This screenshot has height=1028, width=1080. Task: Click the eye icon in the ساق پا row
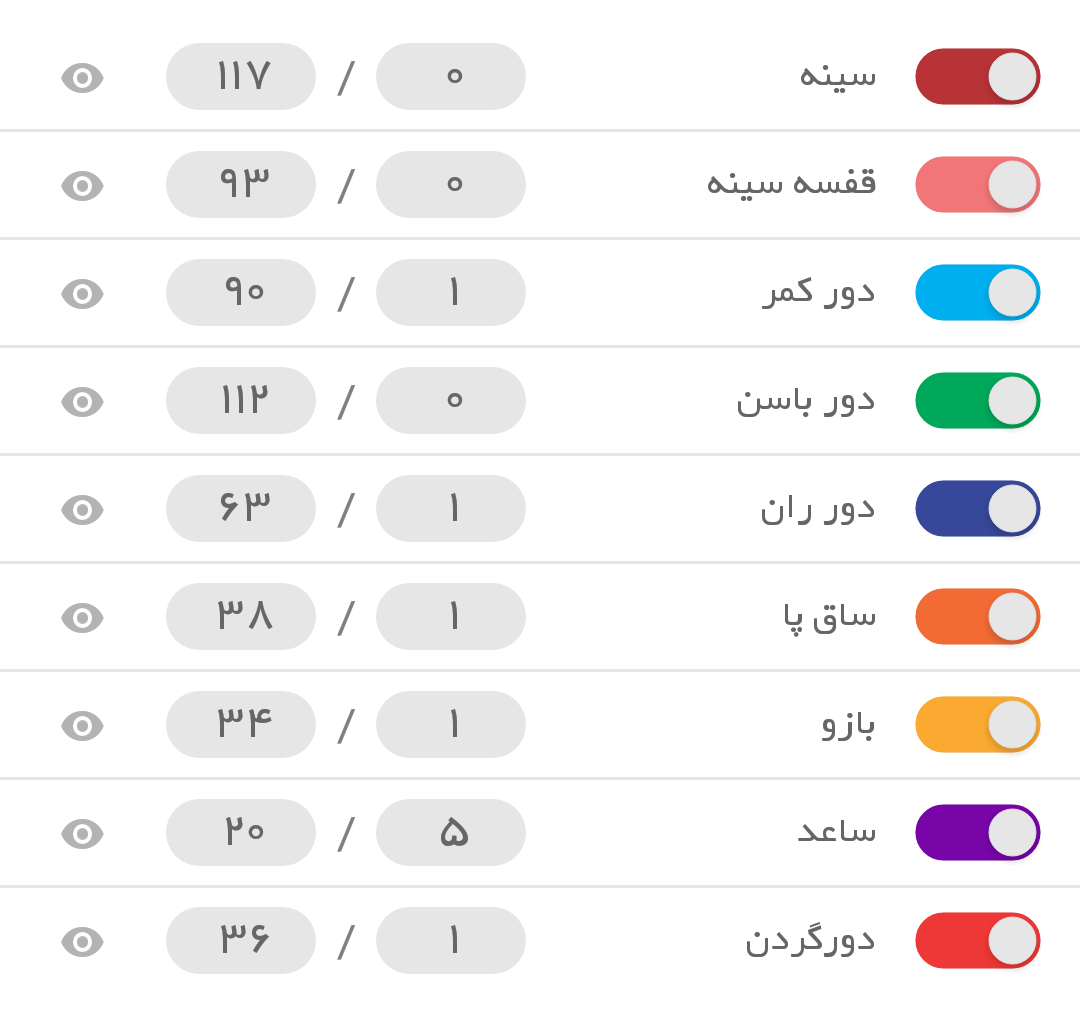82,617
